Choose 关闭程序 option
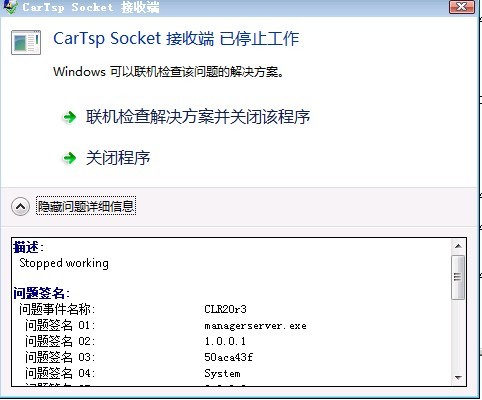482x400 pixels. coord(118,158)
